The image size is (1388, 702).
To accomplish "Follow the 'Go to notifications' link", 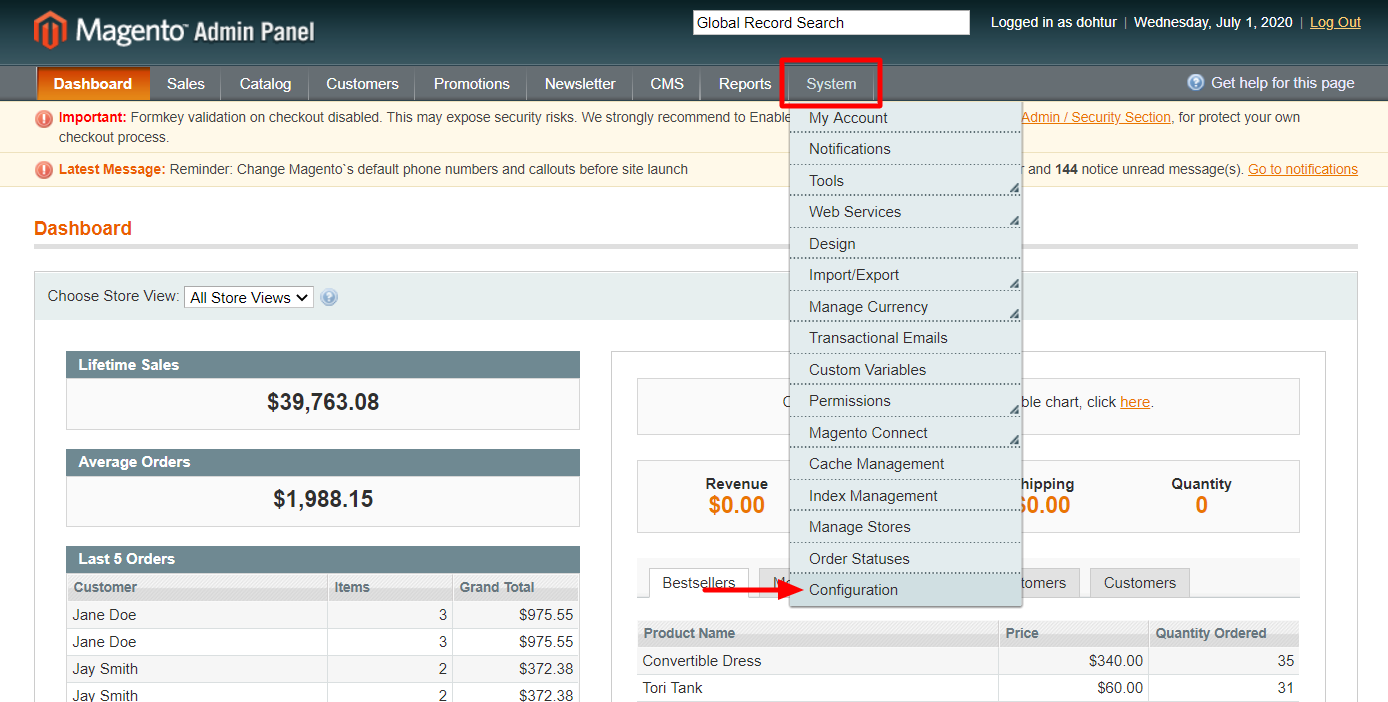I will coord(1303,169).
